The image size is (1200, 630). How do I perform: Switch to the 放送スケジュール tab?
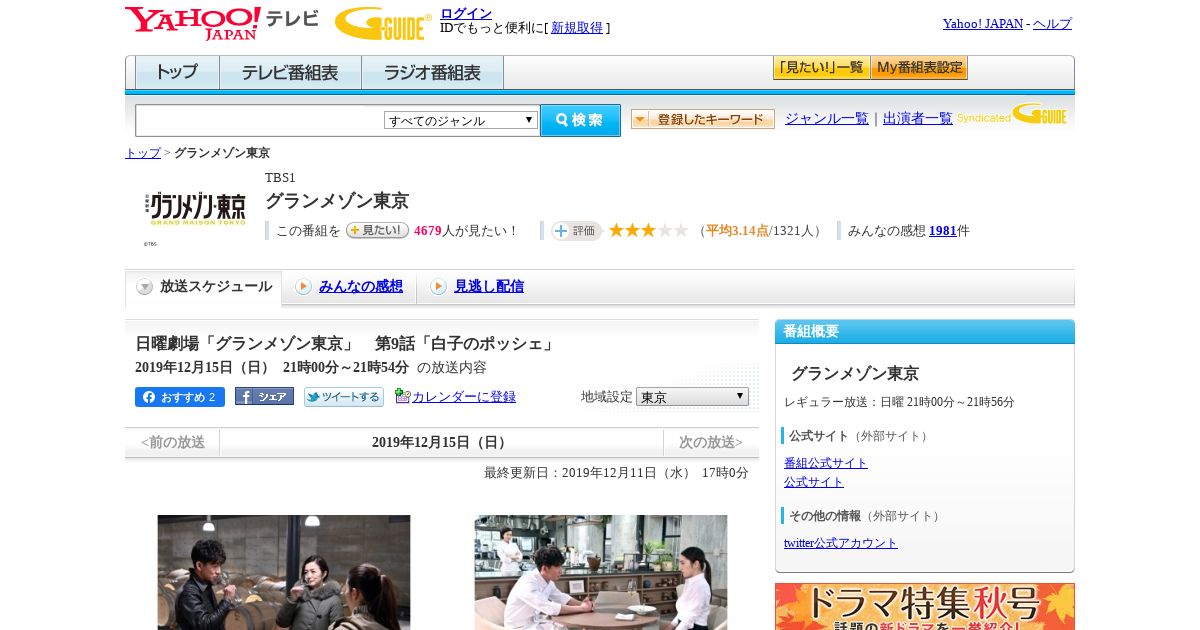pyautogui.click(x=204, y=287)
